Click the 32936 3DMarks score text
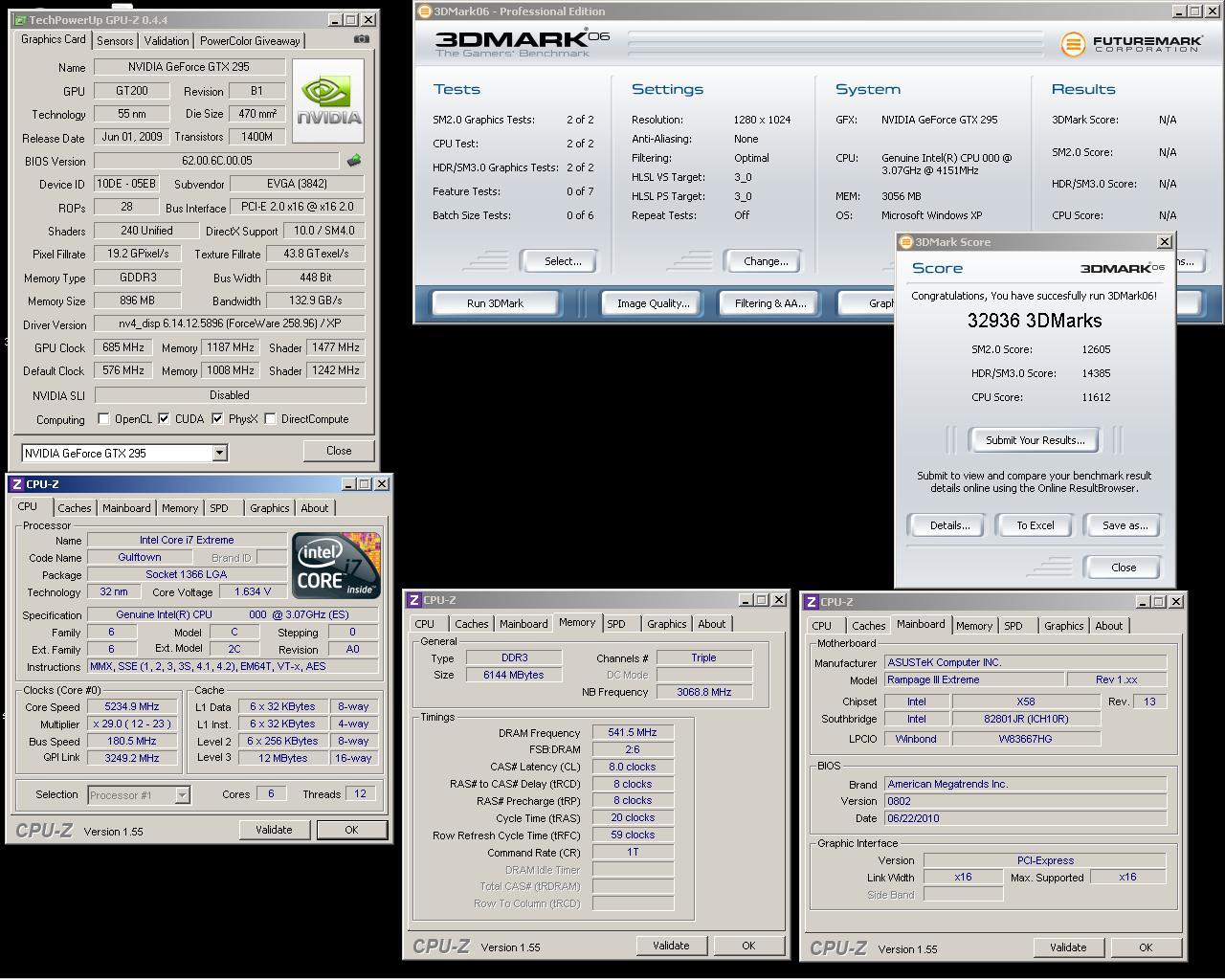1225x980 pixels. coord(1035,321)
